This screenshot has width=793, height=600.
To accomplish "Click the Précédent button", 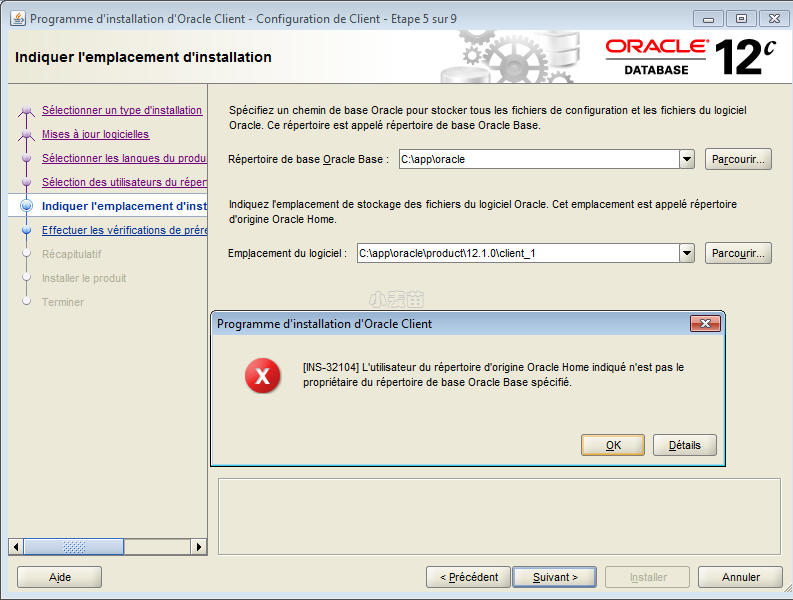I will click(468, 577).
